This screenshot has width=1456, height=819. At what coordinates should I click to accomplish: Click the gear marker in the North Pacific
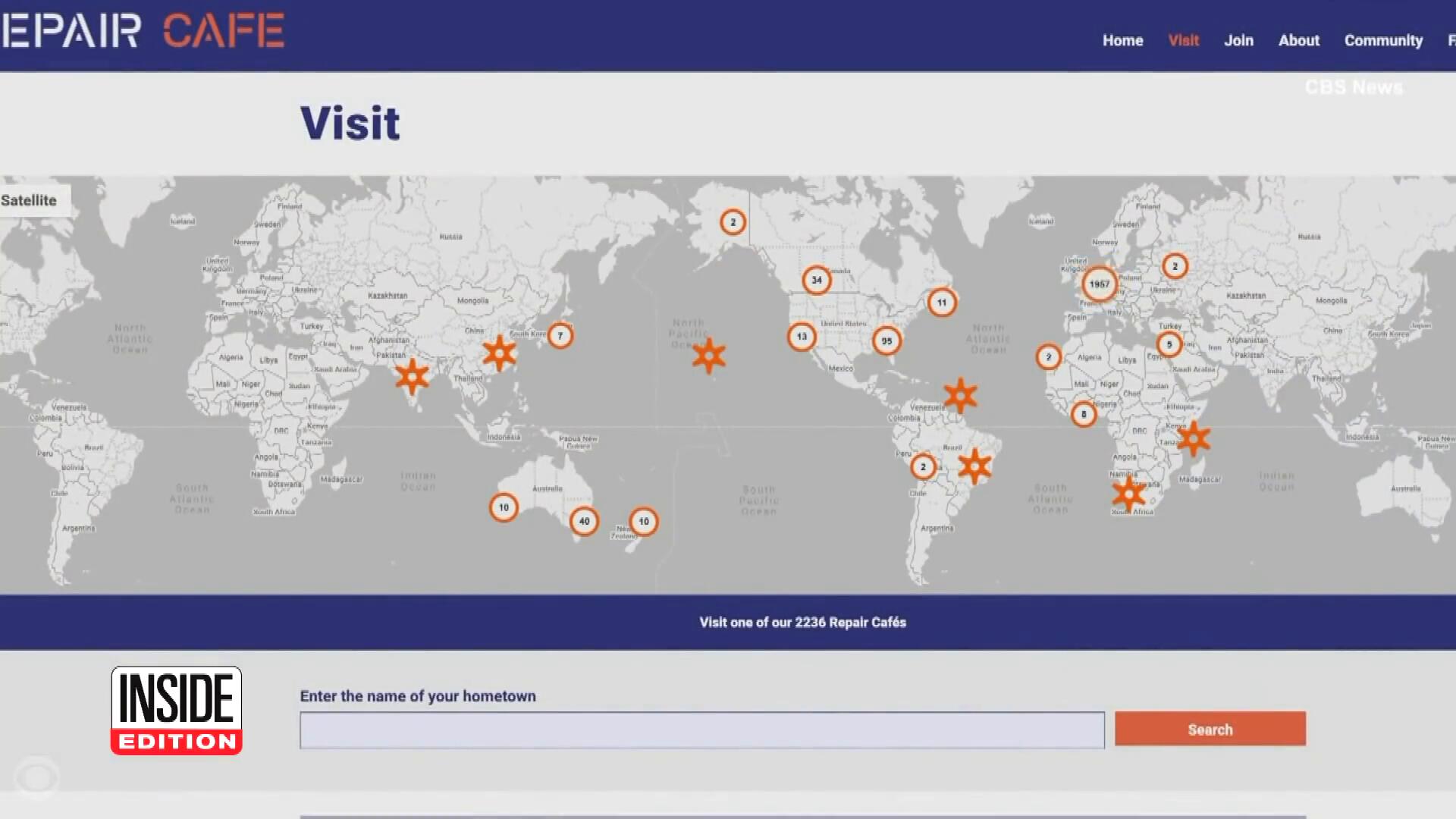point(709,355)
